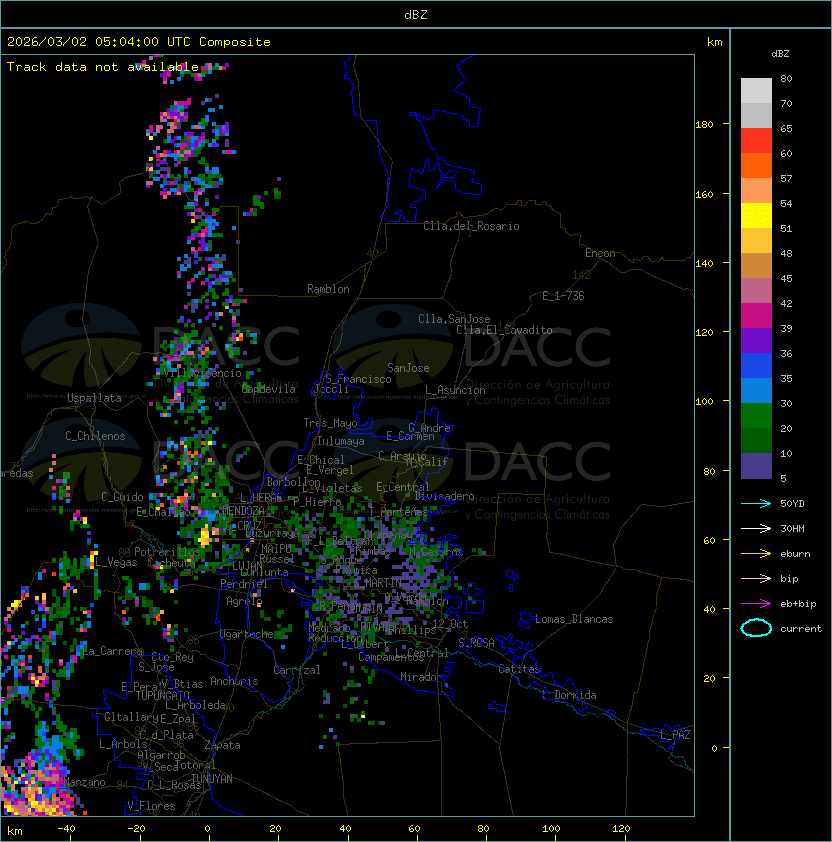Click the 'Track data not available' message
The image size is (832, 842).
click(103, 67)
